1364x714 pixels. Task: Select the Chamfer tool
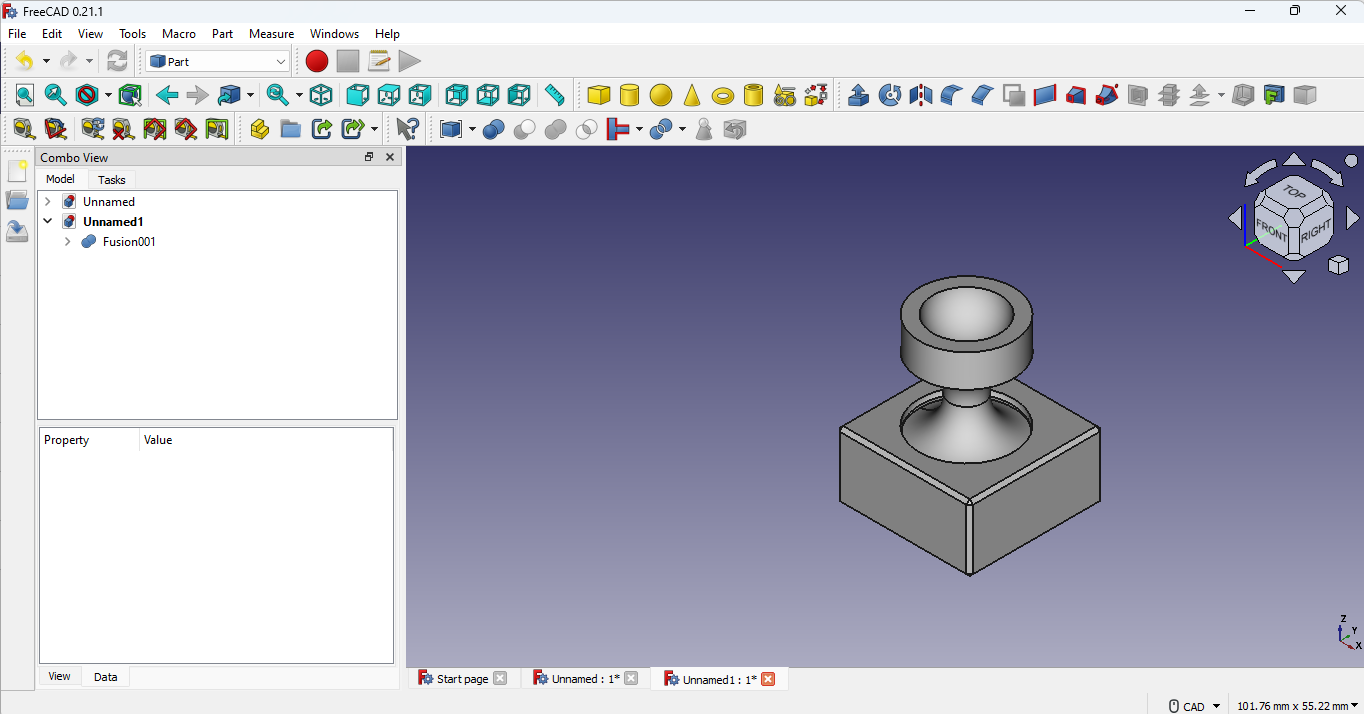982,95
